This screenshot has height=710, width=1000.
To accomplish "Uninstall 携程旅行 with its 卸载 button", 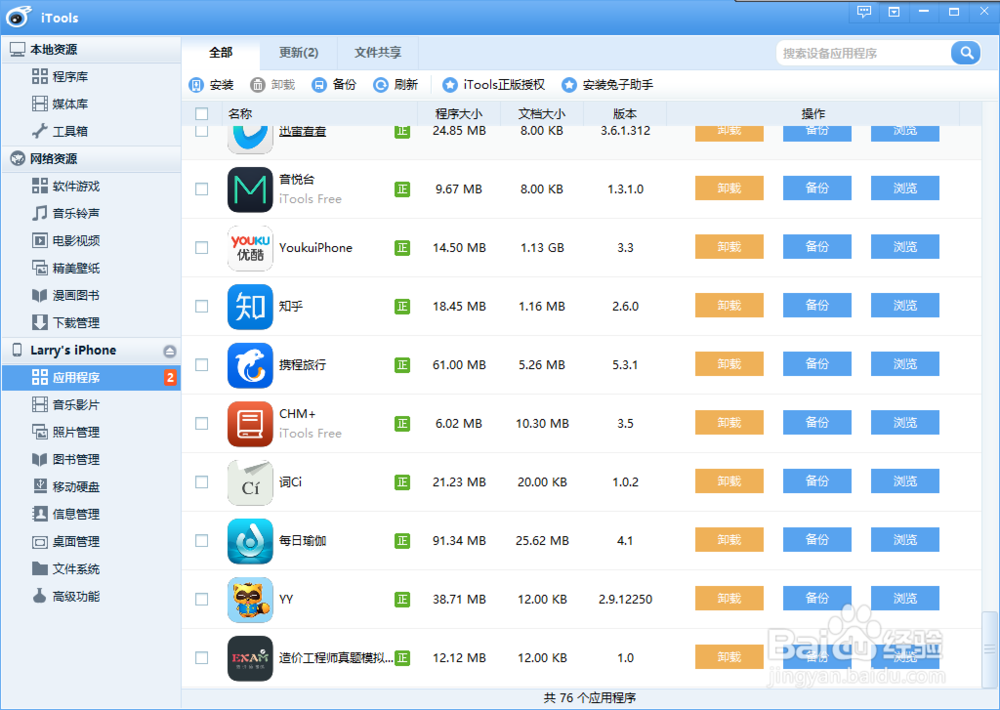I will point(729,364).
